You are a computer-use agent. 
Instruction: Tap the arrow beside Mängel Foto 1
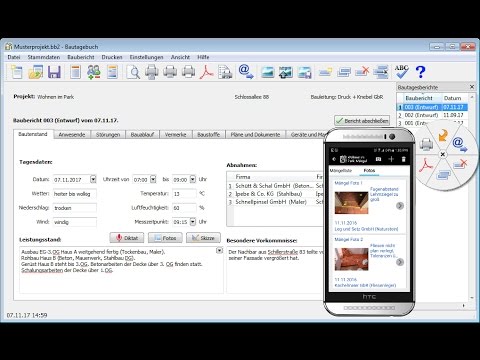coord(400,206)
